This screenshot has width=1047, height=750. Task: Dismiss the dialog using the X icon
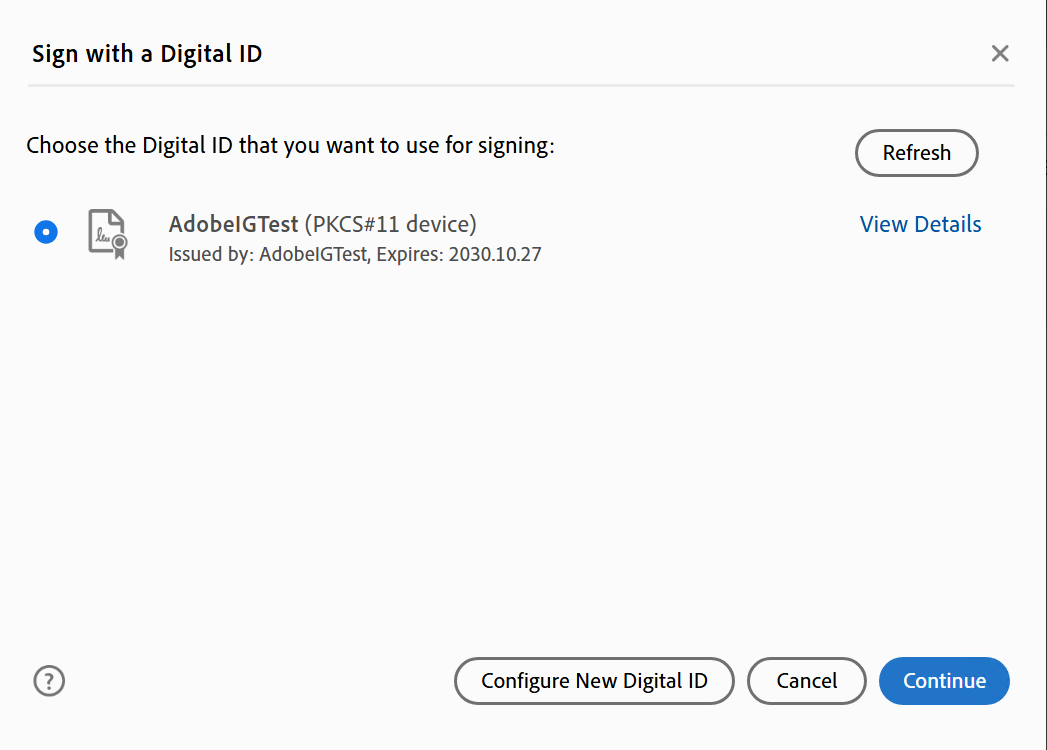tap(1000, 53)
